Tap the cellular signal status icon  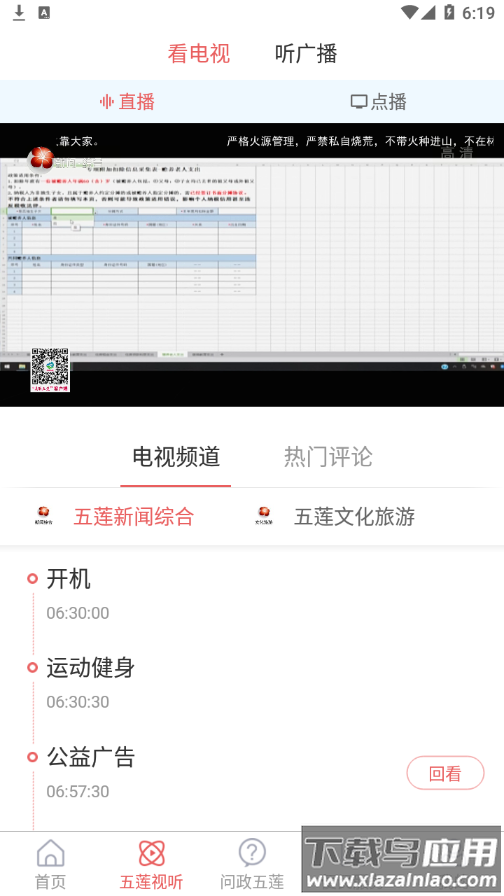coord(428,12)
